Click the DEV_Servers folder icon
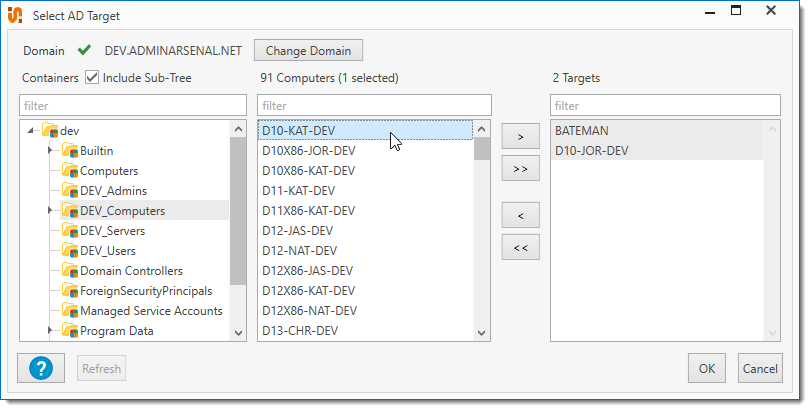The height and width of the screenshot is (410, 810). [x=69, y=230]
